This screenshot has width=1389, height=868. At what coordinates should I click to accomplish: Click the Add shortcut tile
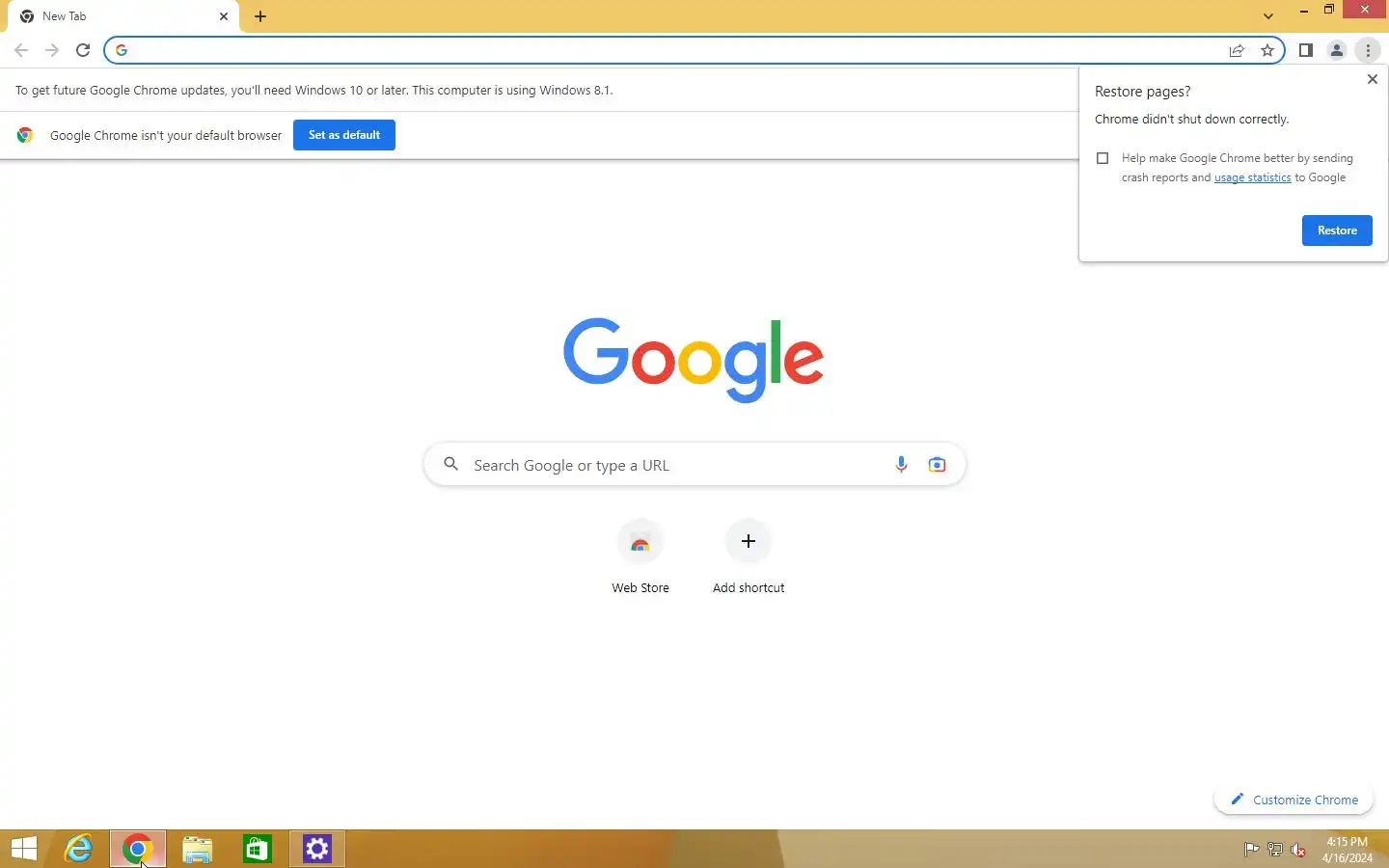point(749,558)
